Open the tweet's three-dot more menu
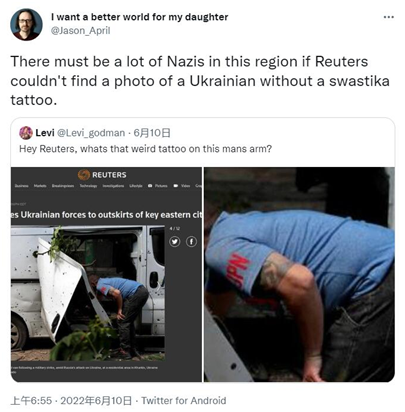 (389, 17)
